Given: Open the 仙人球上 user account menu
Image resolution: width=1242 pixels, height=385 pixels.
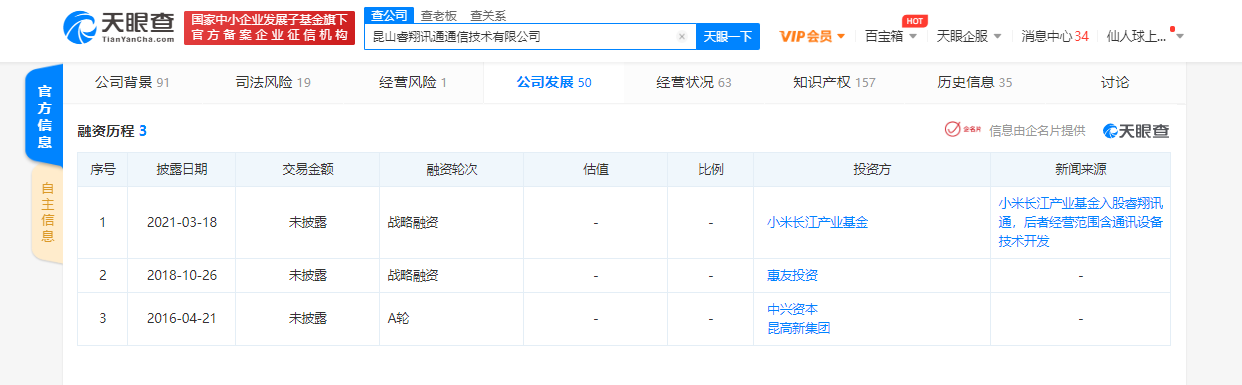Looking at the screenshot, I should [x=1145, y=36].
